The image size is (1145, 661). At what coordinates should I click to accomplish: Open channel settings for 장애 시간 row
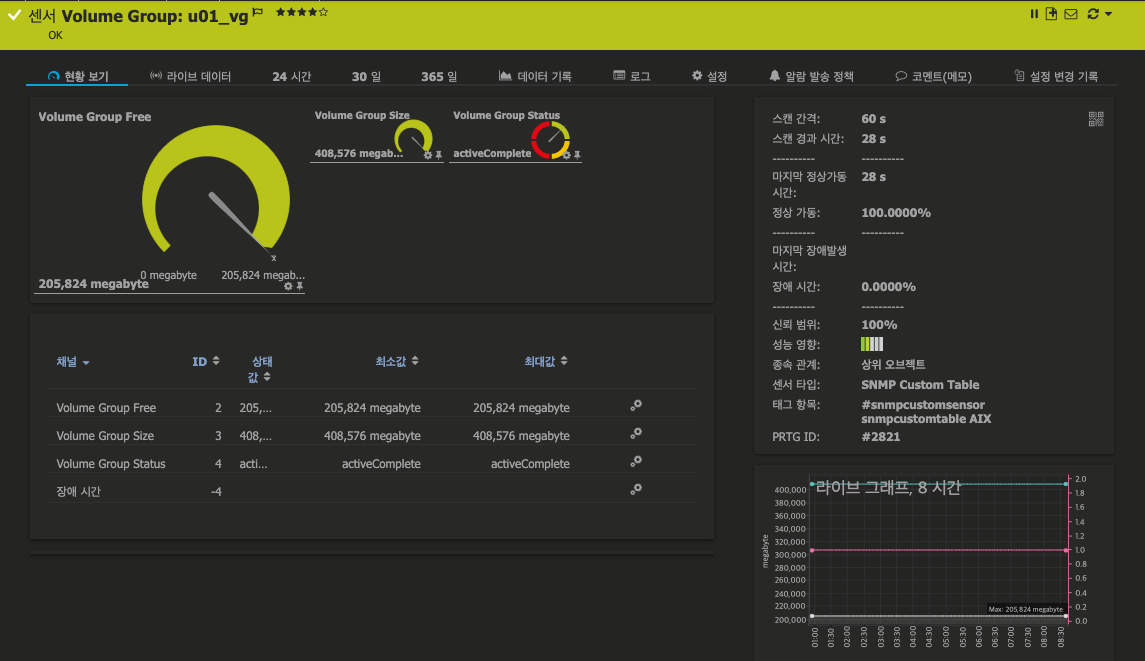(636, 489)
